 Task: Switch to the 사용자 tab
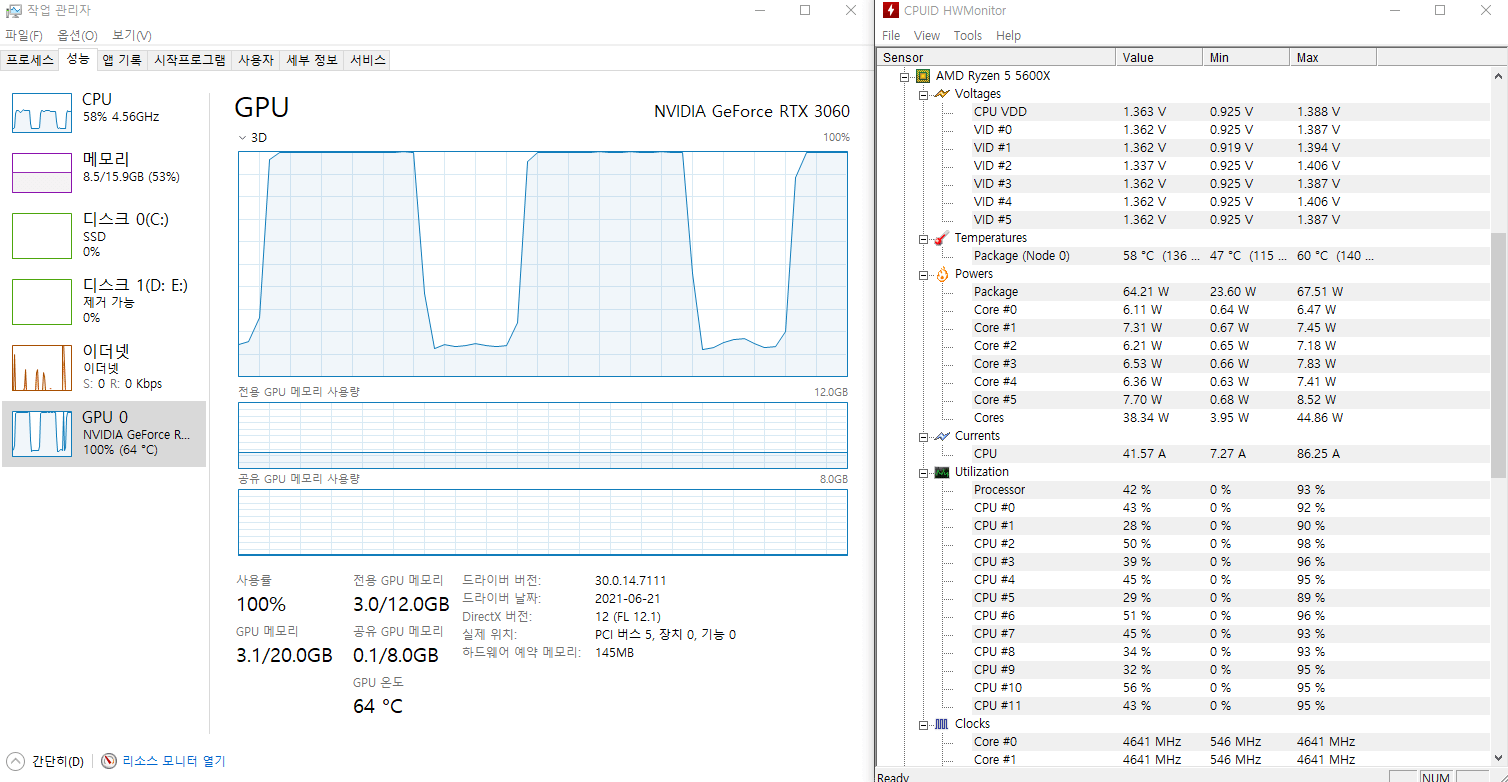pyautogui.click(x=255, y=60)
